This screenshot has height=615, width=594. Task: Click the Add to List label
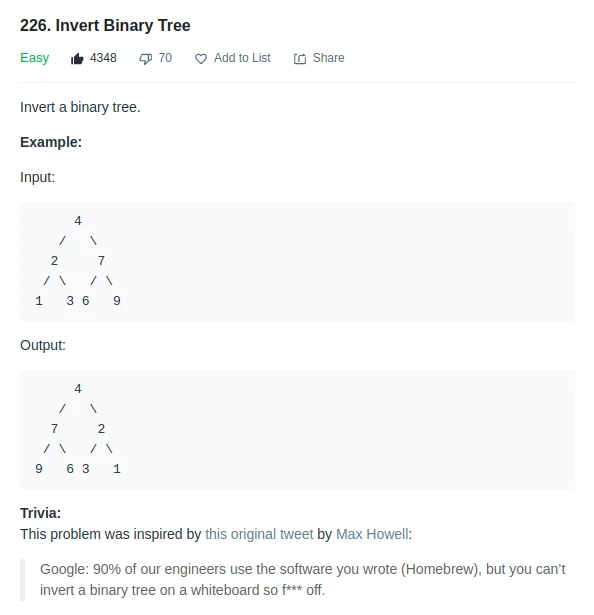[x=242, y=58]
